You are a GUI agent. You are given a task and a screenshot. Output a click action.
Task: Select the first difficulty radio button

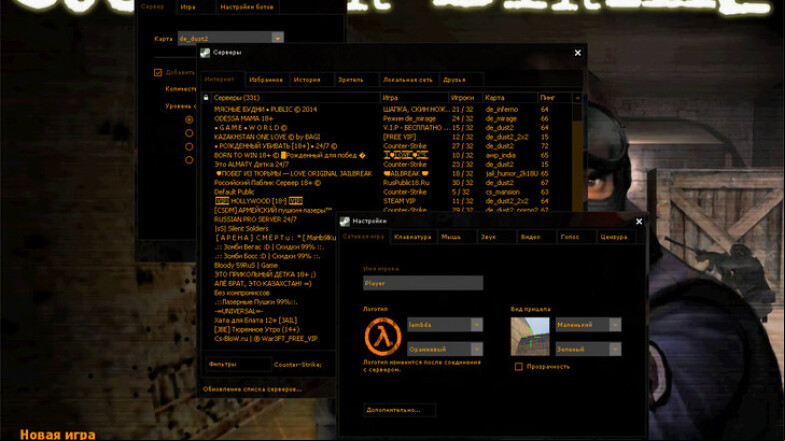click(189, 120)
